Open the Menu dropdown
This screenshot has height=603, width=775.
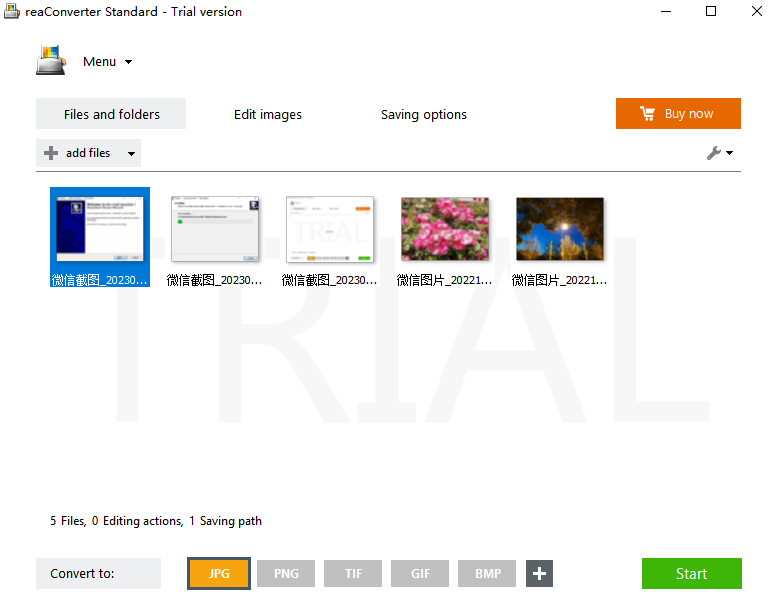107,62
